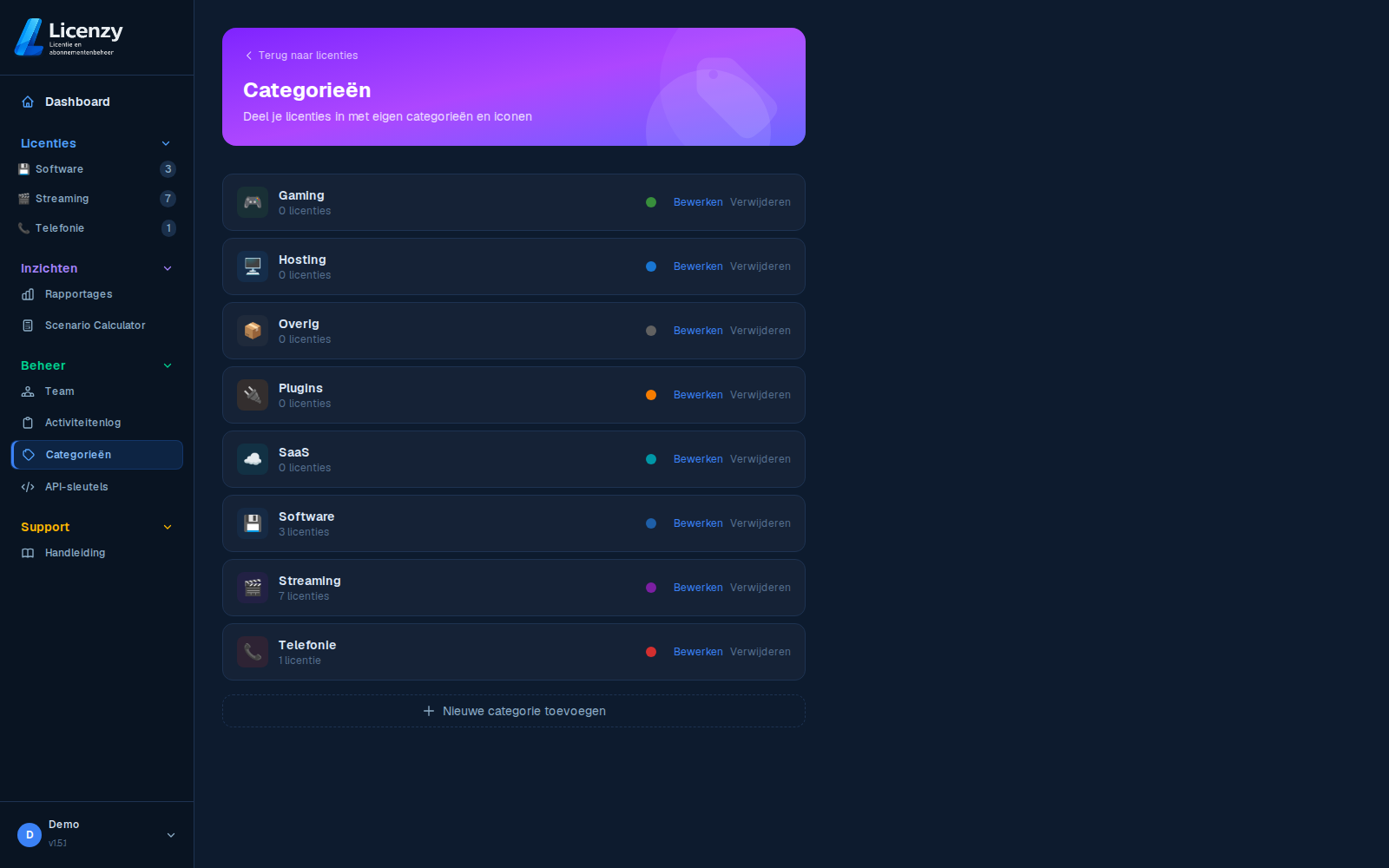Viewport: 1389px width, 868px height.
Task: Click Bewerken for Overig
Action: pyautogui.click(x=698, y=331)
